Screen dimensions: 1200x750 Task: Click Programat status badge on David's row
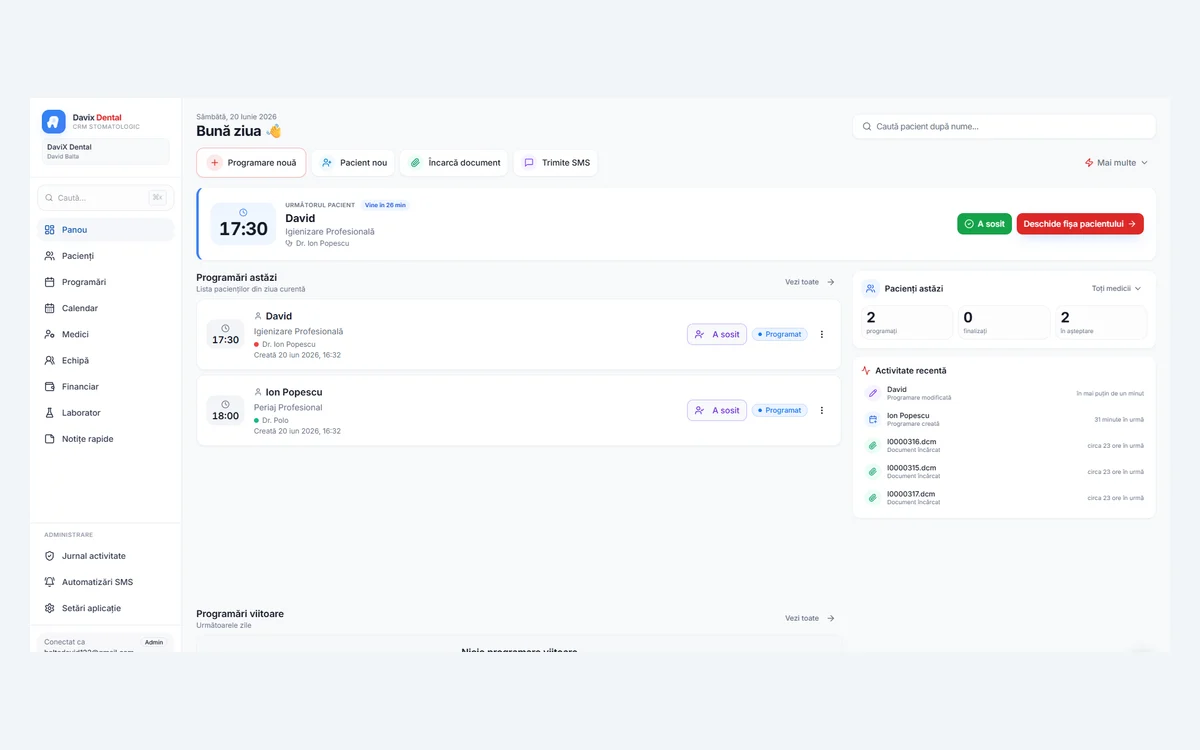click(x=780, y=334)
